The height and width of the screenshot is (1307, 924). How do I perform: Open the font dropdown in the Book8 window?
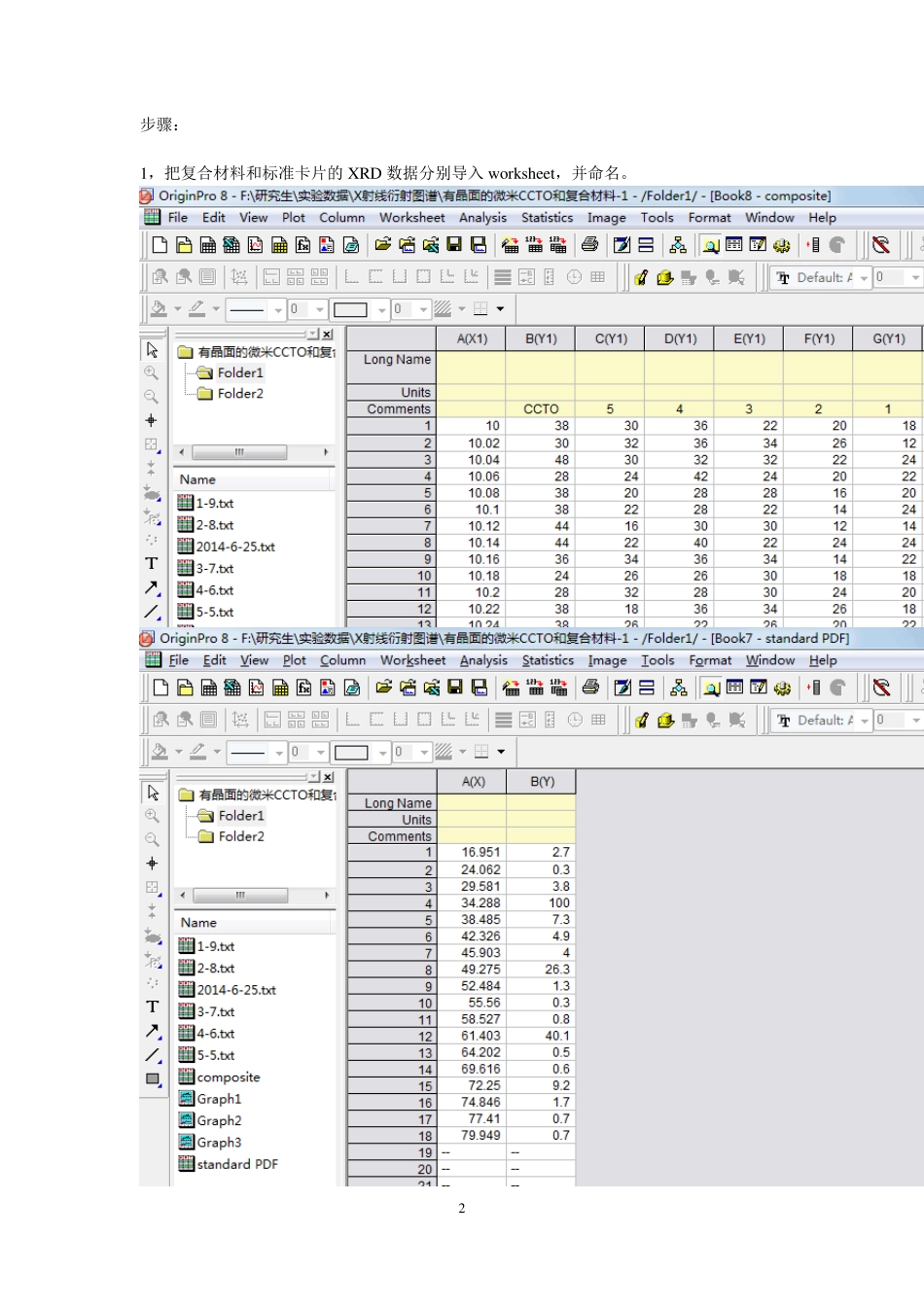[x=863, y=278]
